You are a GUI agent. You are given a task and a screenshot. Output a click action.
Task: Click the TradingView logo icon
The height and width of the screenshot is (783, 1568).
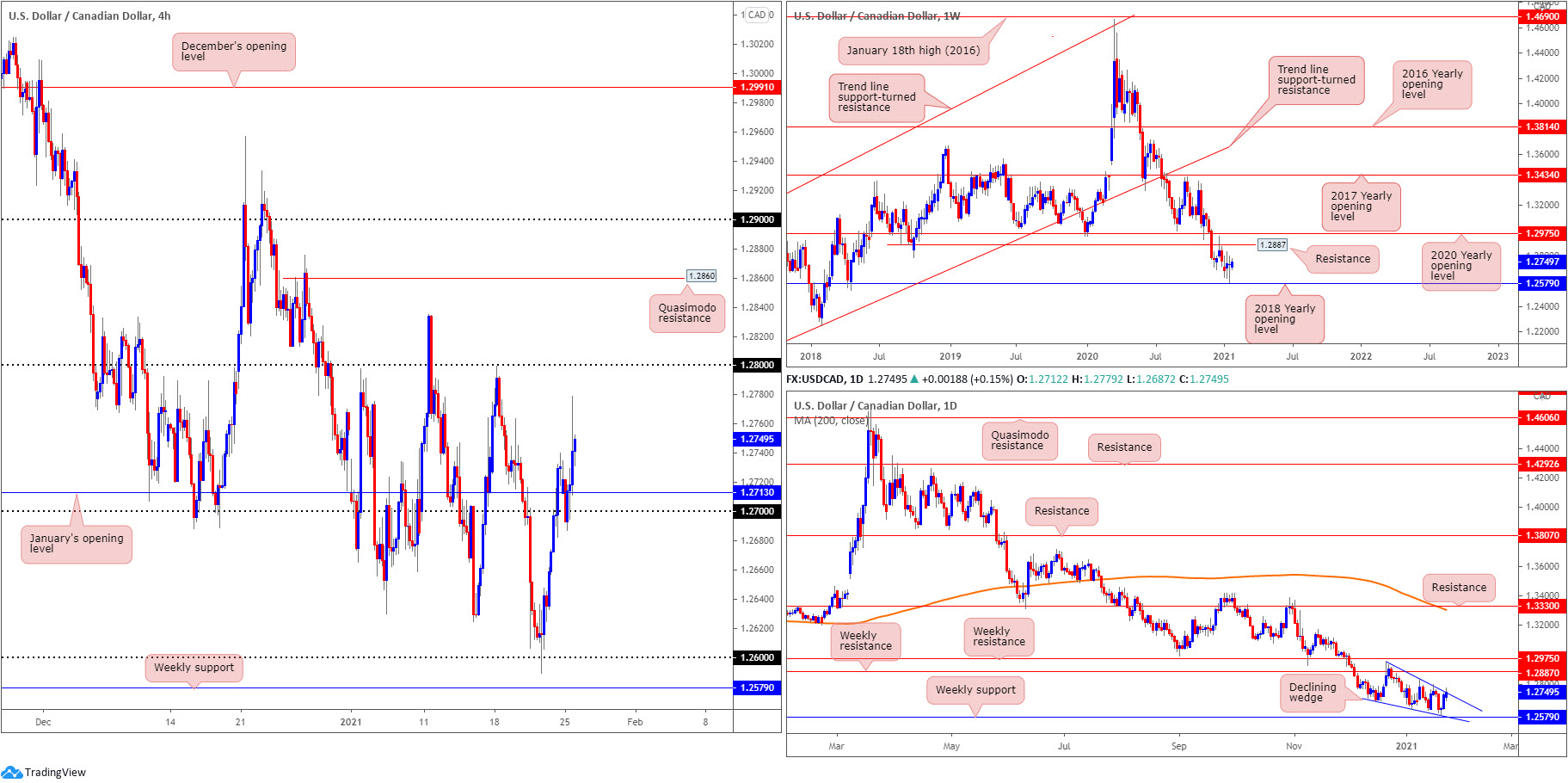click(11, 772)
